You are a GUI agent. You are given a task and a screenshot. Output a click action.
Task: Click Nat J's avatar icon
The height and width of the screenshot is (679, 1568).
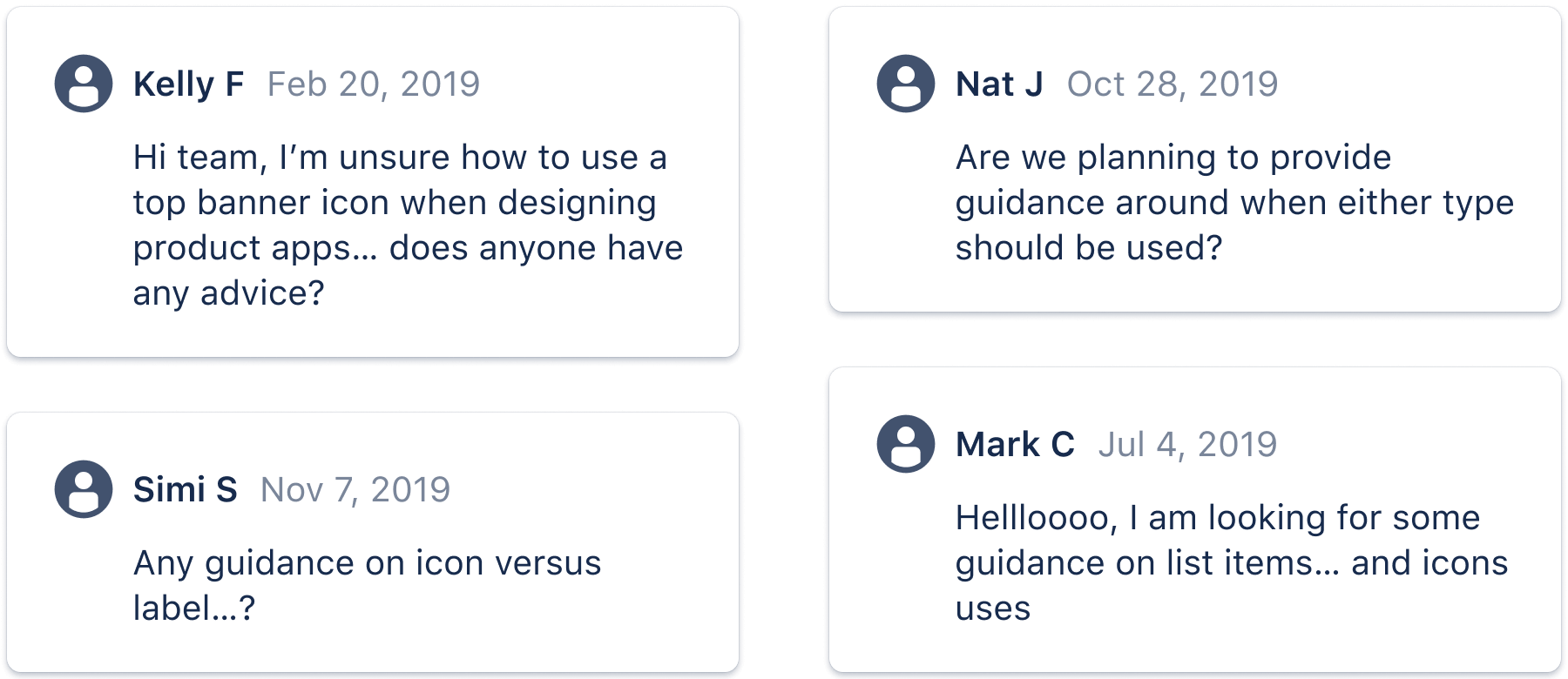pos(906,84)
